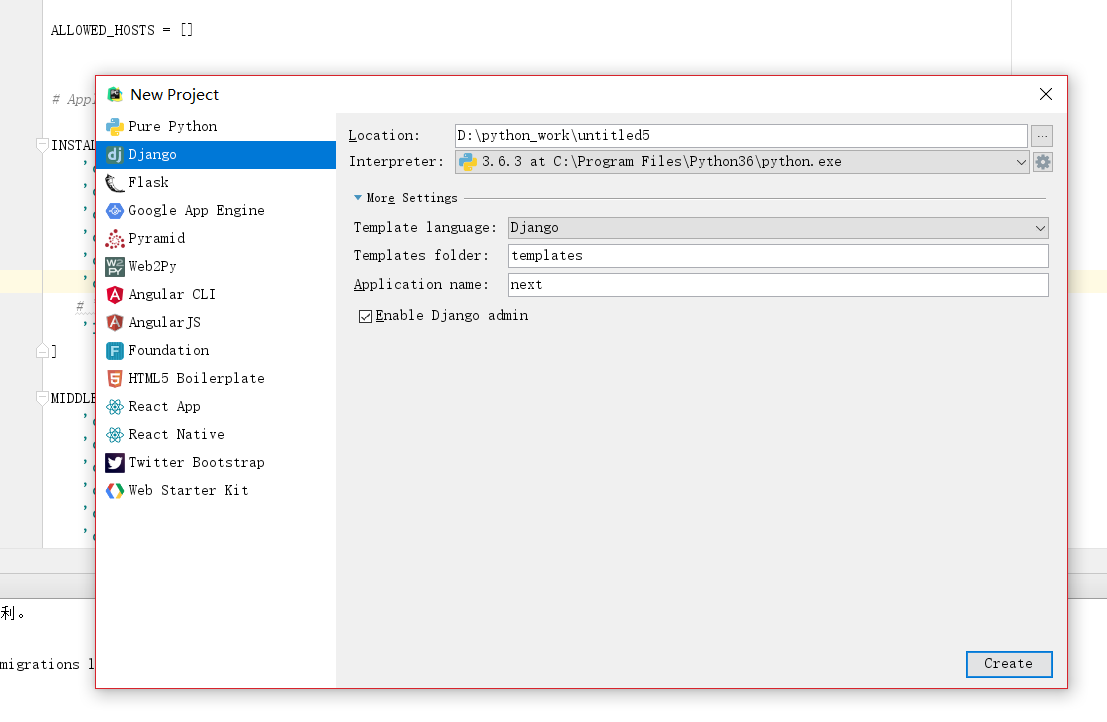
Task: Collapse INSTALLED_APPS fold in editor
Action: point(42,145)
